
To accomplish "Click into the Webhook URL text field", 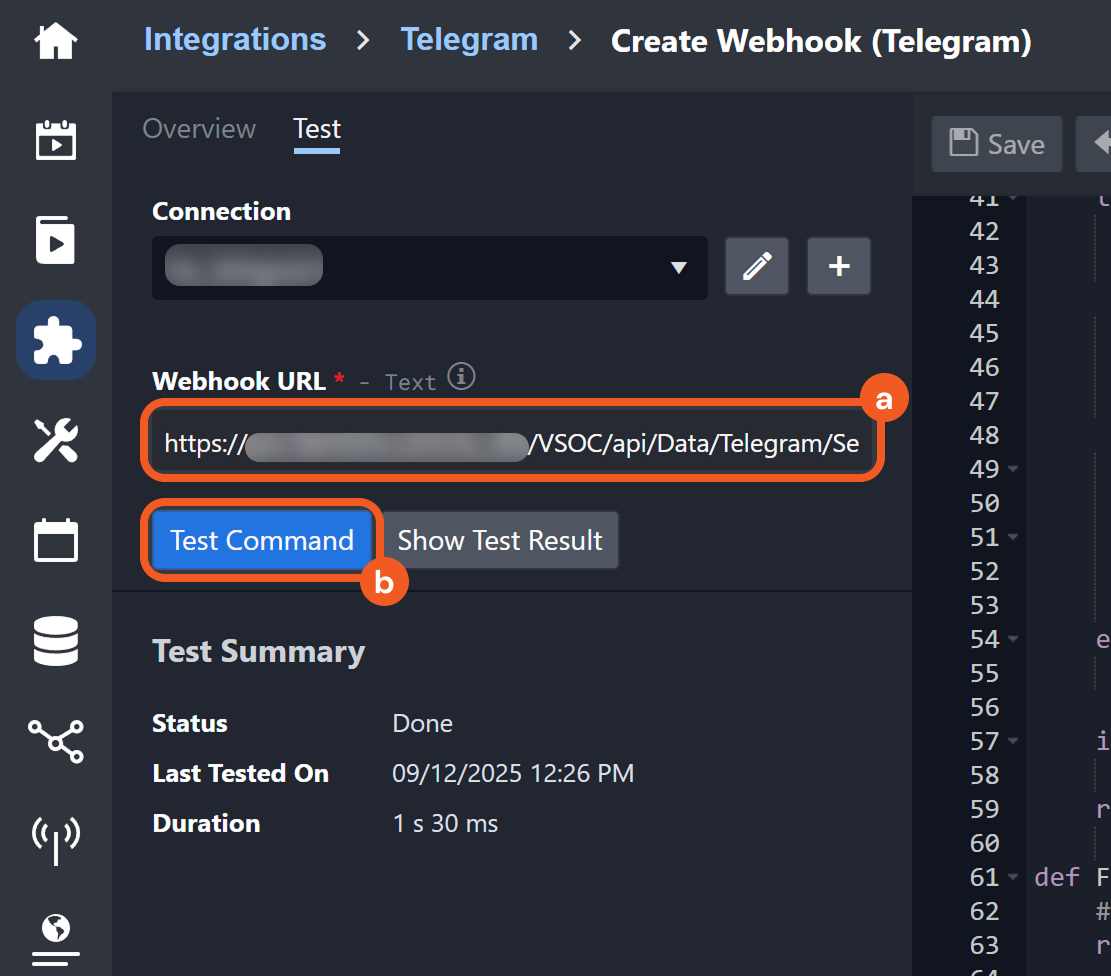I will (x=511, y=444).
